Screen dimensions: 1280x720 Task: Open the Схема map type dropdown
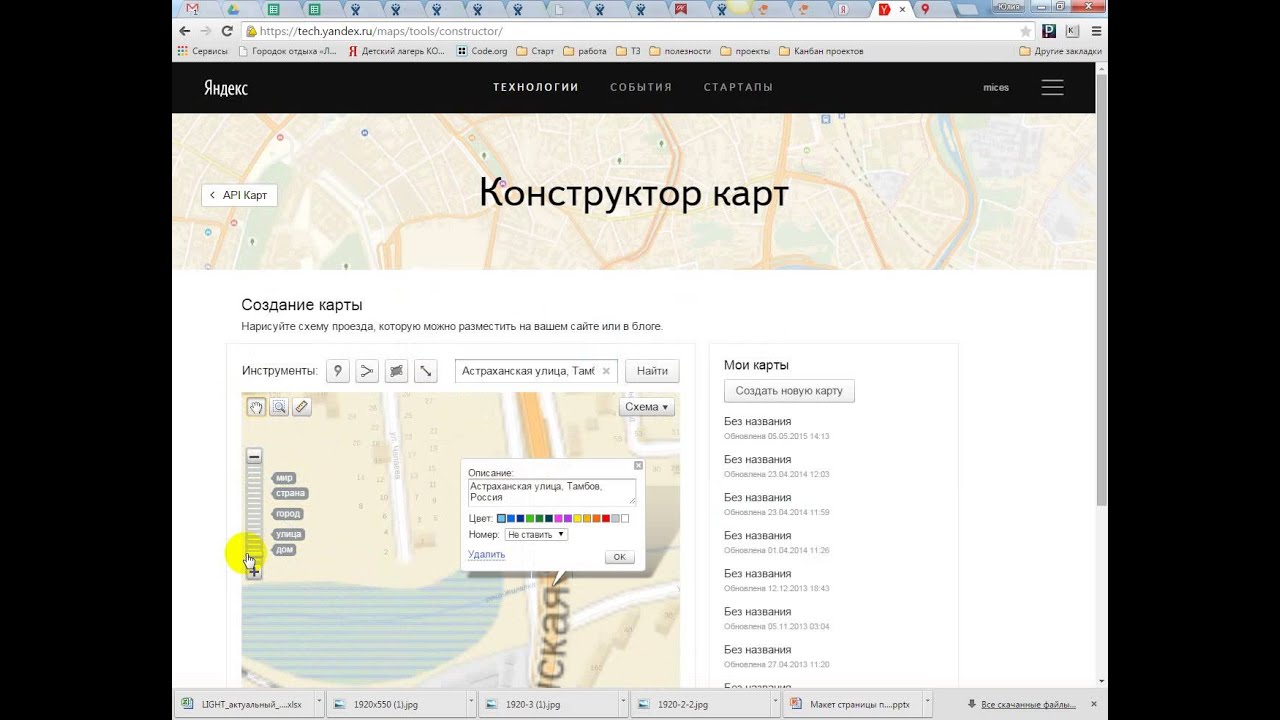647,407
